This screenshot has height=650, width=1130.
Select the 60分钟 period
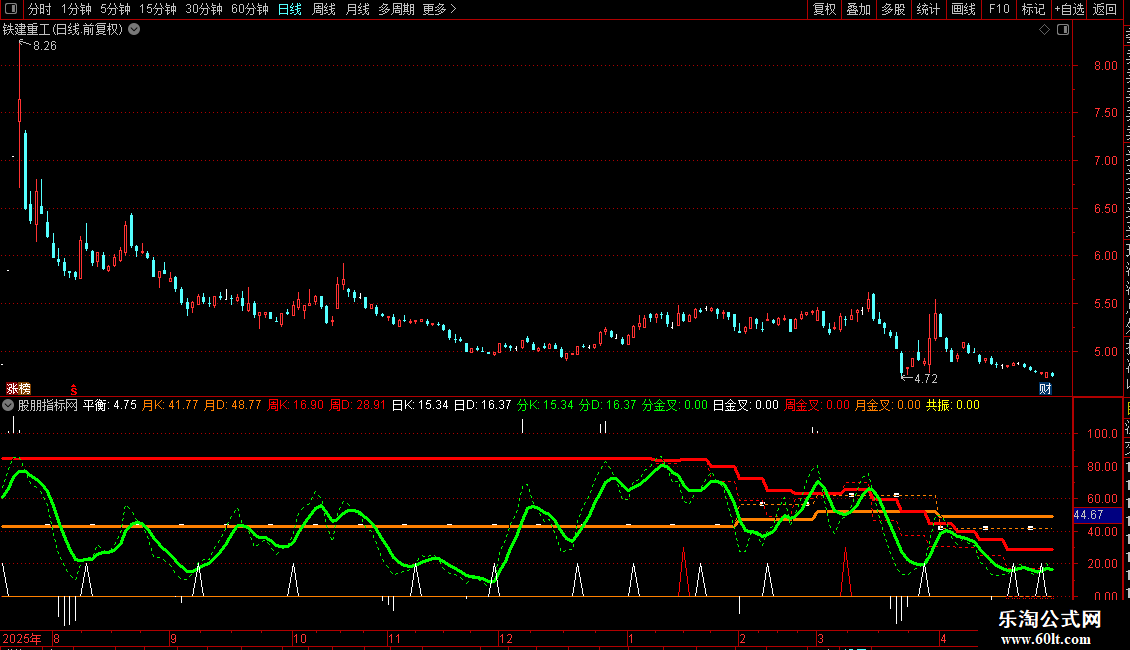pos(250,9)
